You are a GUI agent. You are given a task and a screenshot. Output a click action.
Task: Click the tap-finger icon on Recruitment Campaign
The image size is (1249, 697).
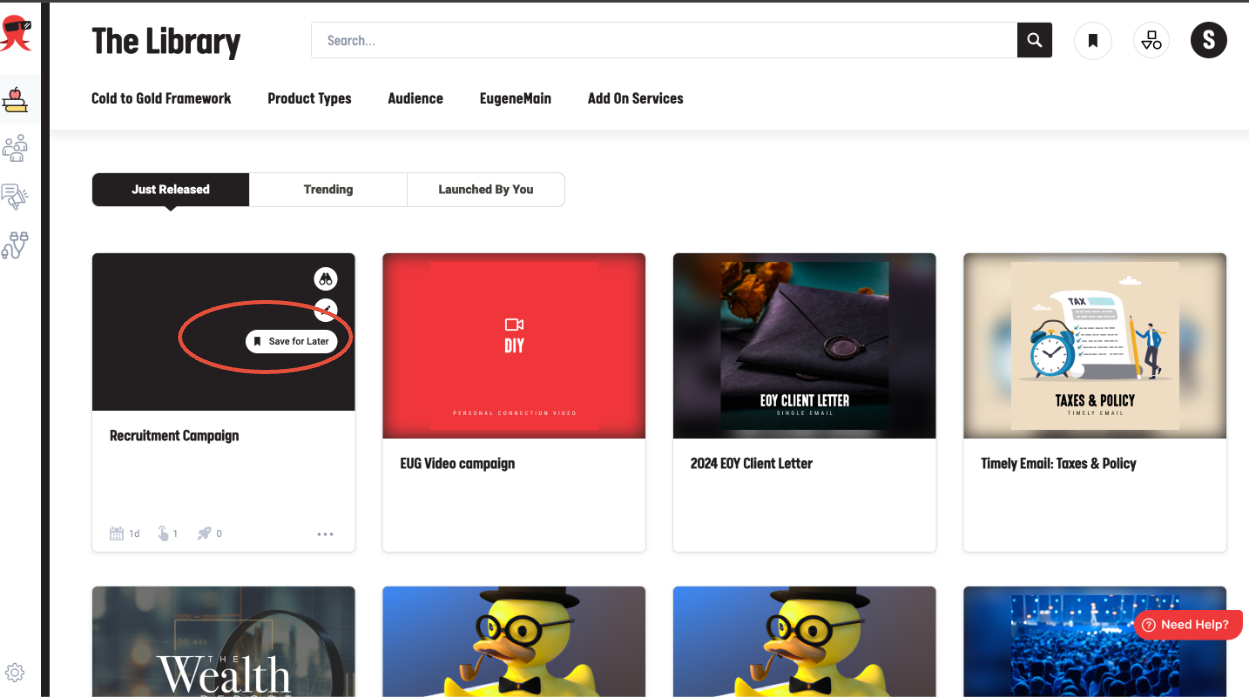pyautogui.click(x=163, y=534)
